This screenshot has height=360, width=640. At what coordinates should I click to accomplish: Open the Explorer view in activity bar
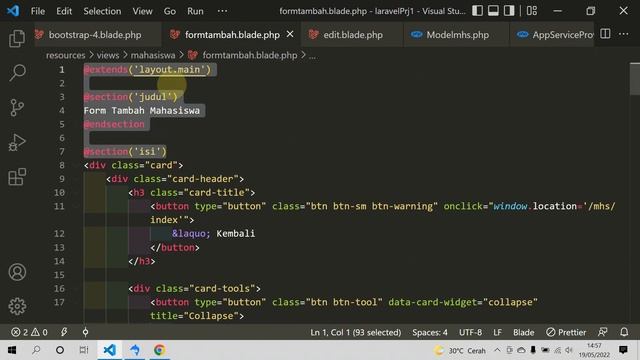(17, 38)
